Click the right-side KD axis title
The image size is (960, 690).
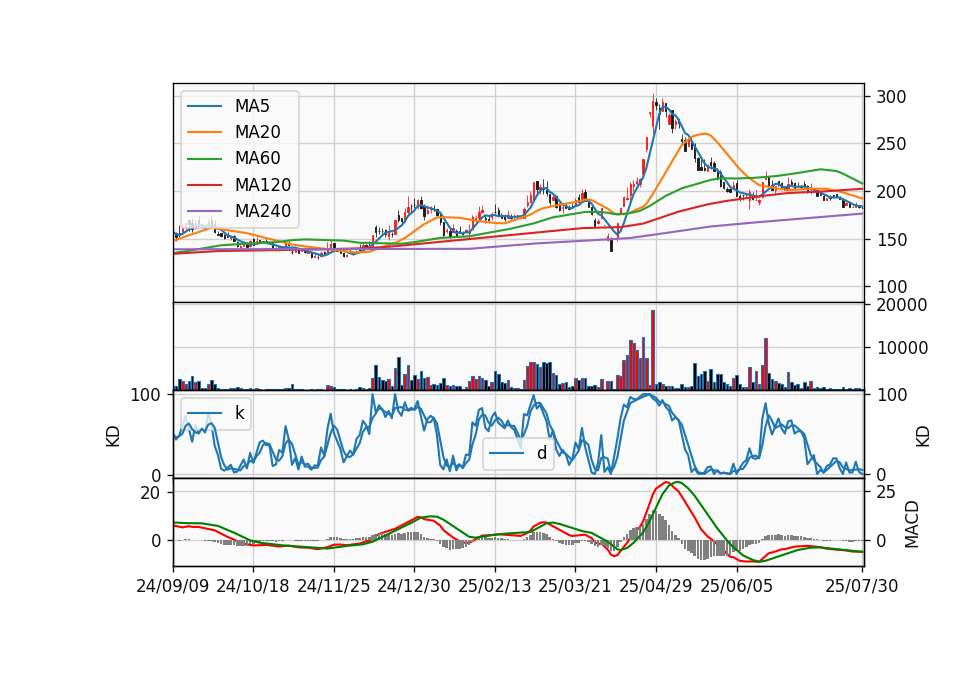click(923, 437)
